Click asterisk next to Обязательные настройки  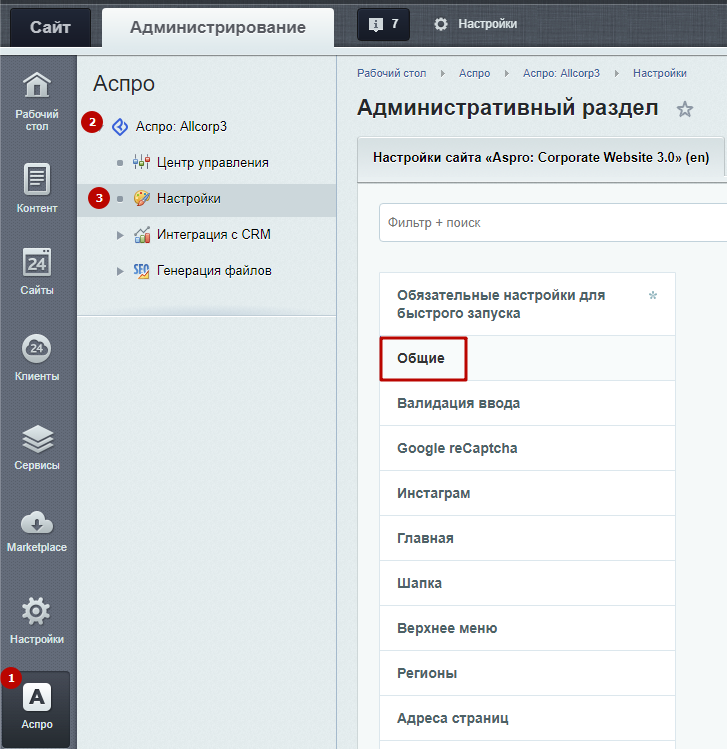coord(652,296)
